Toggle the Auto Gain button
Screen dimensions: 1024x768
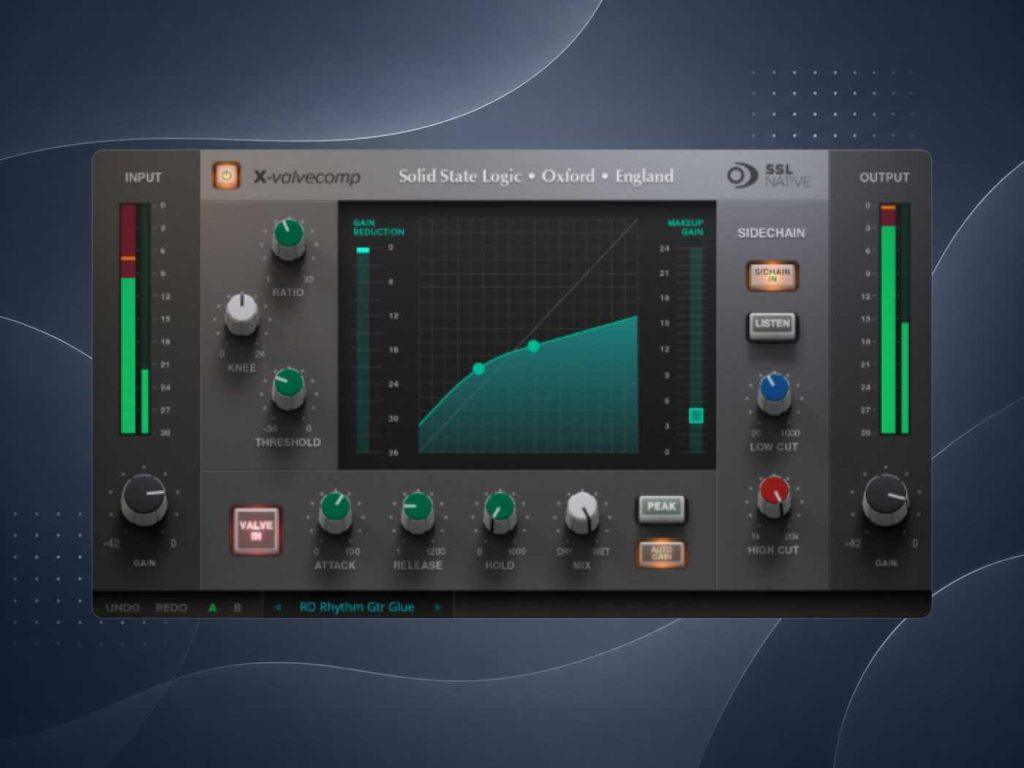point(662,554)
